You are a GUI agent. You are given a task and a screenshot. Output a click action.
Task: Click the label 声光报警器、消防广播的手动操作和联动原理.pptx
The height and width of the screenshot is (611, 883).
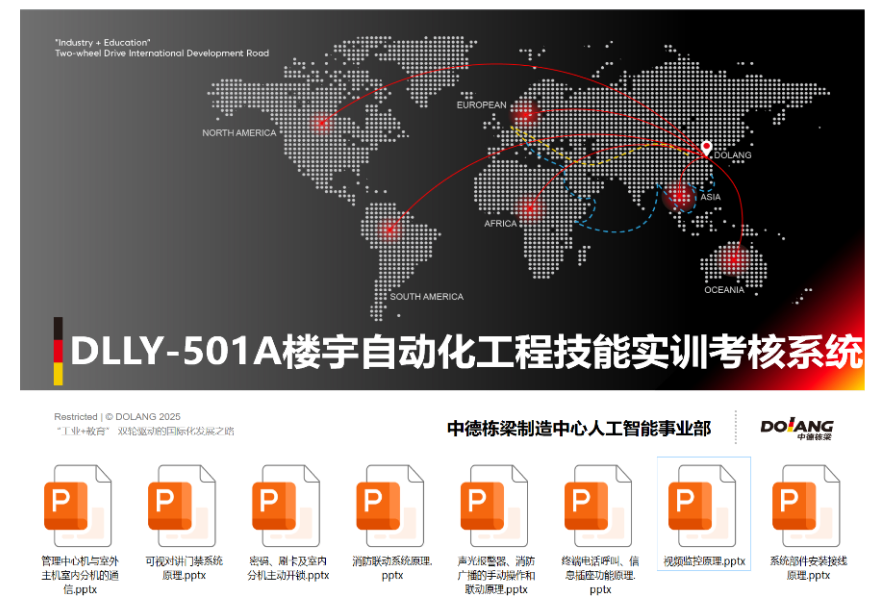[496, 575]
